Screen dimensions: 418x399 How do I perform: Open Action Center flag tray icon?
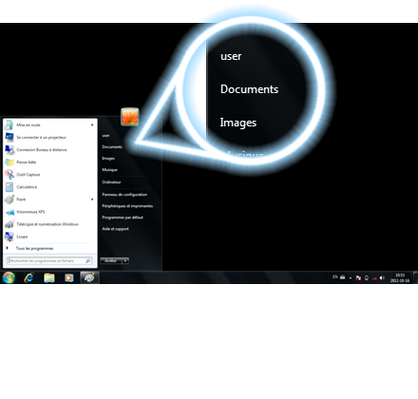[x=359, y=278]
